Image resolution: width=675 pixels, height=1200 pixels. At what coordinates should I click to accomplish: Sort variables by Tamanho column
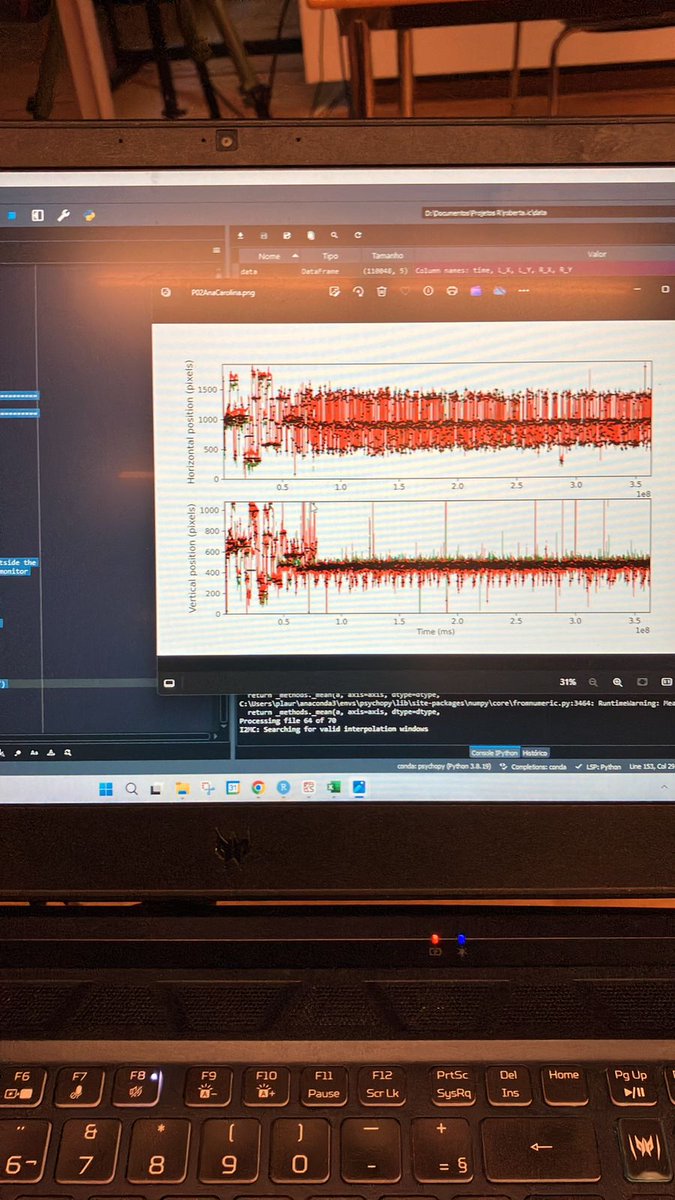click(387, 256)
